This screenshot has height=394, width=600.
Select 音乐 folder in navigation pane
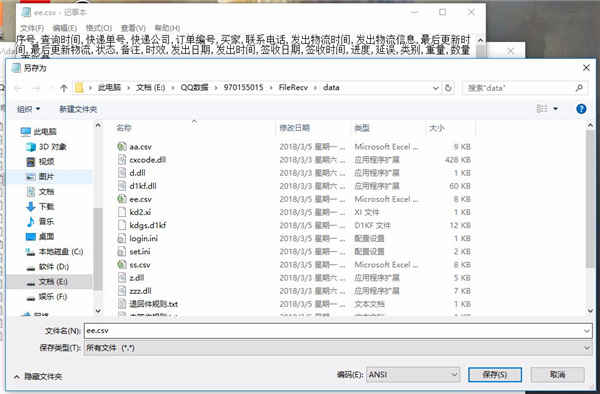pyautogui.click(x=40, y=221)
